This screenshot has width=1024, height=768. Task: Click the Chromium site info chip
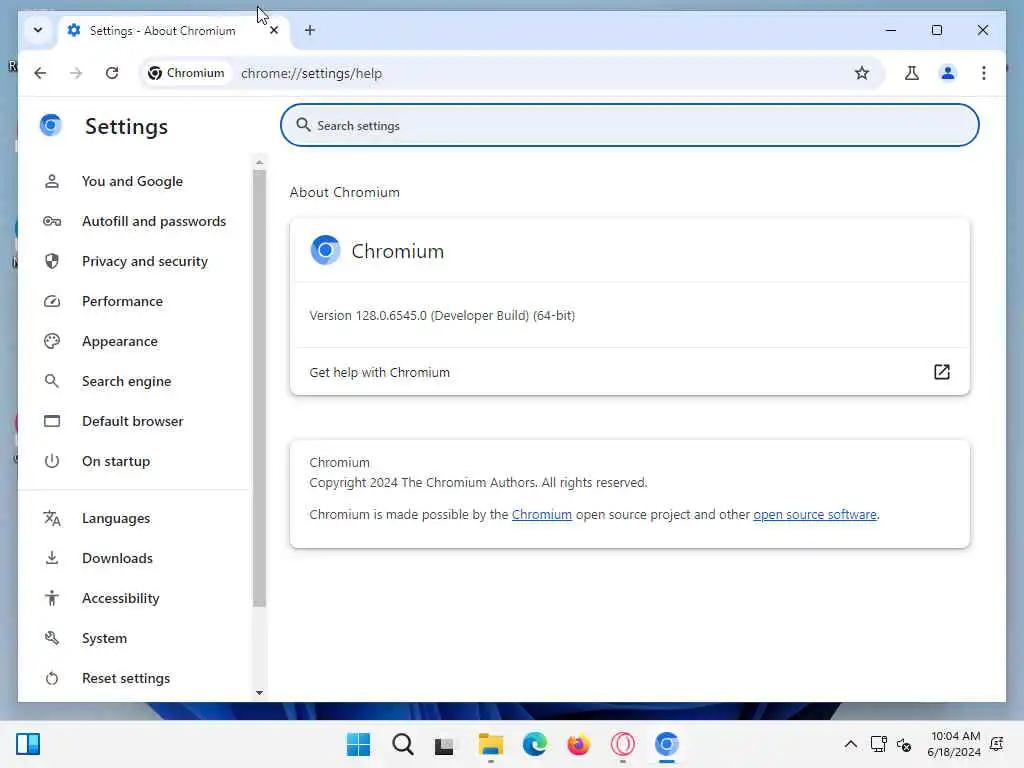point(187,73)
